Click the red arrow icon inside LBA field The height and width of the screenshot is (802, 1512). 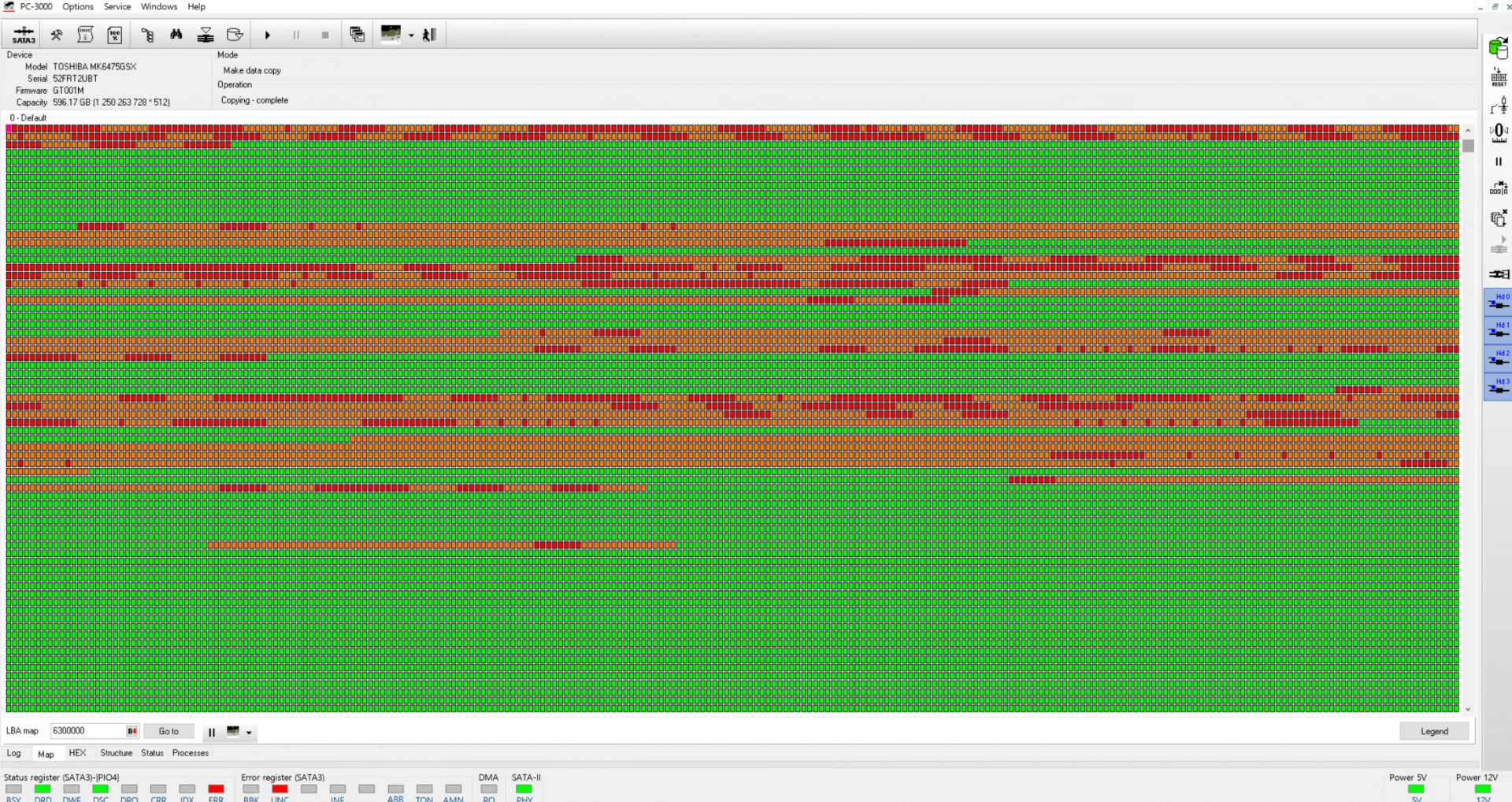point(132,731)
